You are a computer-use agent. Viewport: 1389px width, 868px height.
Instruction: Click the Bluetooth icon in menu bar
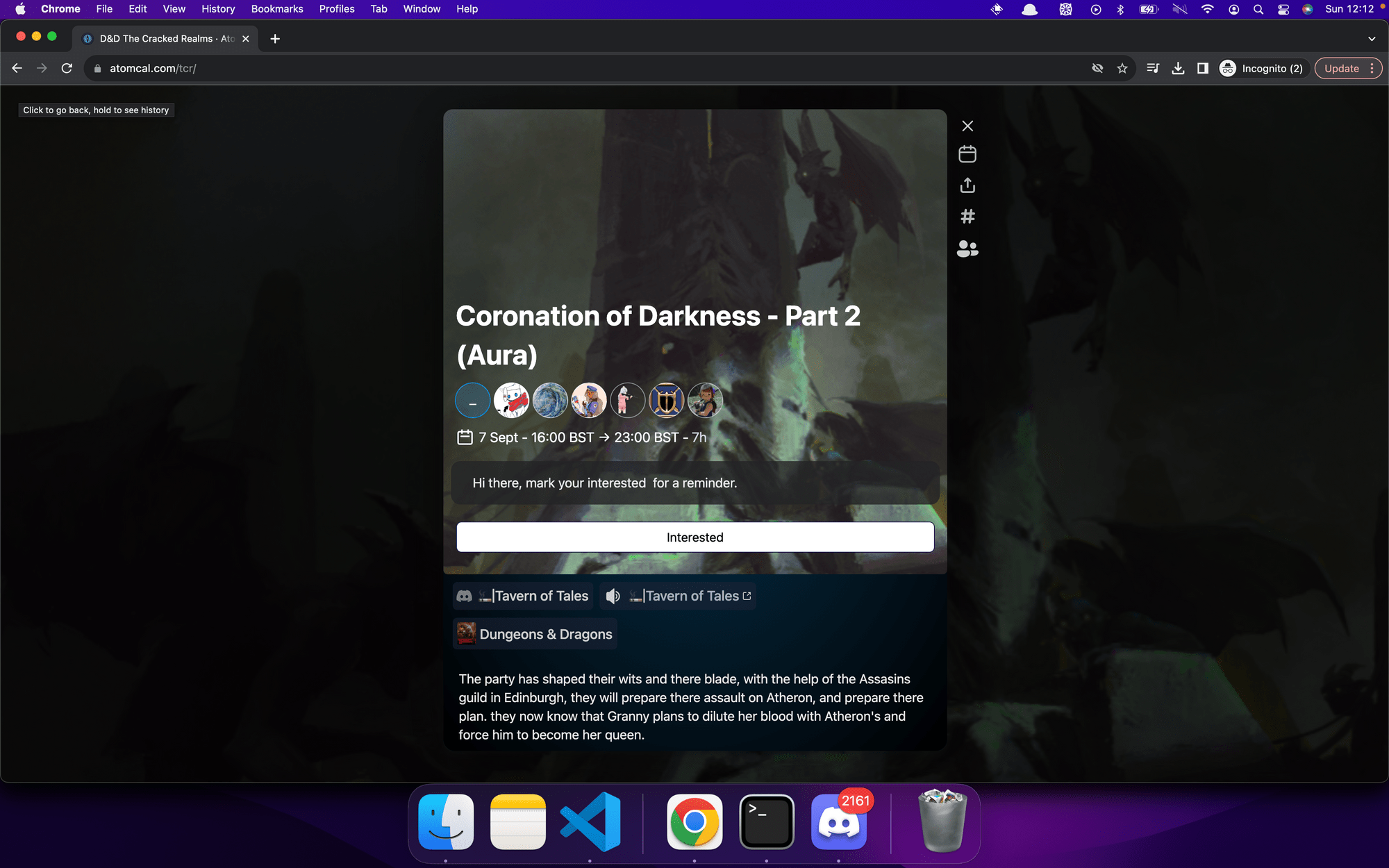1120,9
